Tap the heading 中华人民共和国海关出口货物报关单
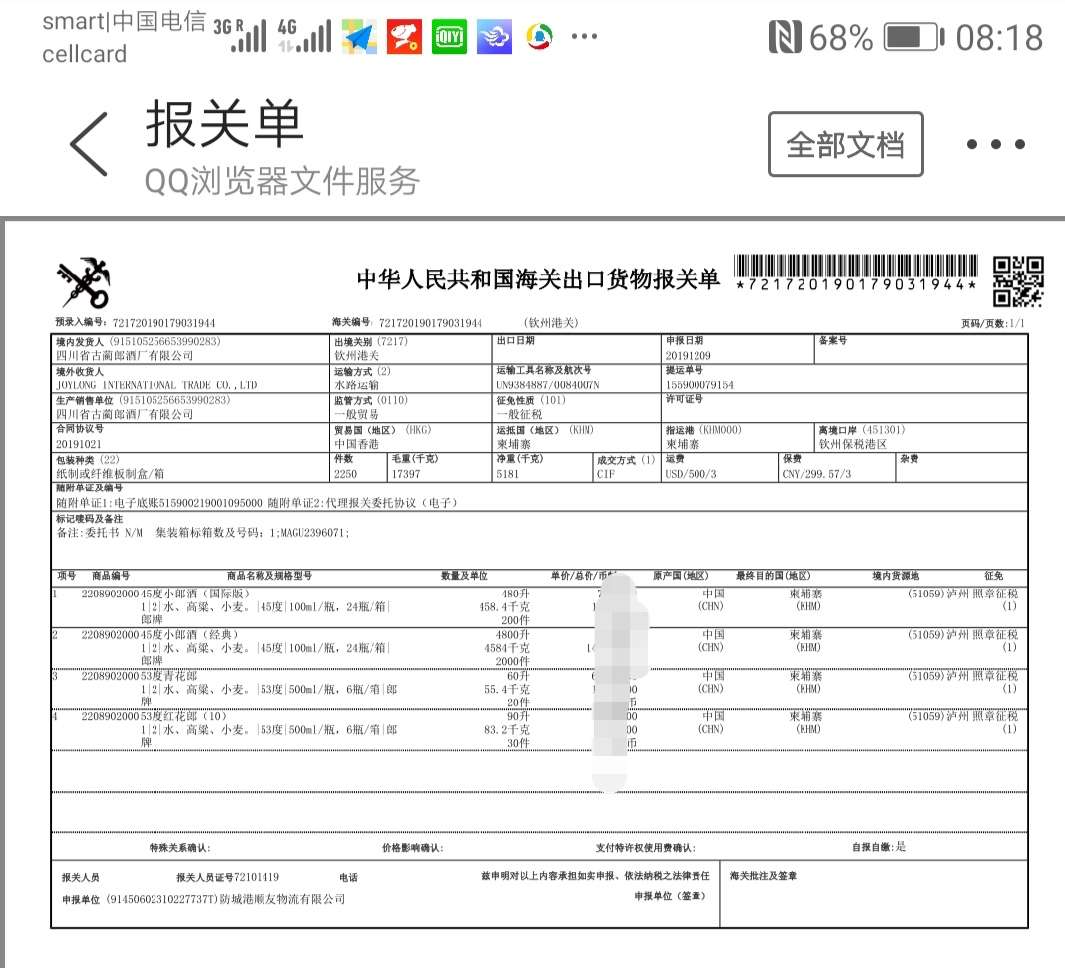The width and height of the screenshot is (1065, 968). click(x=538, y=279)
